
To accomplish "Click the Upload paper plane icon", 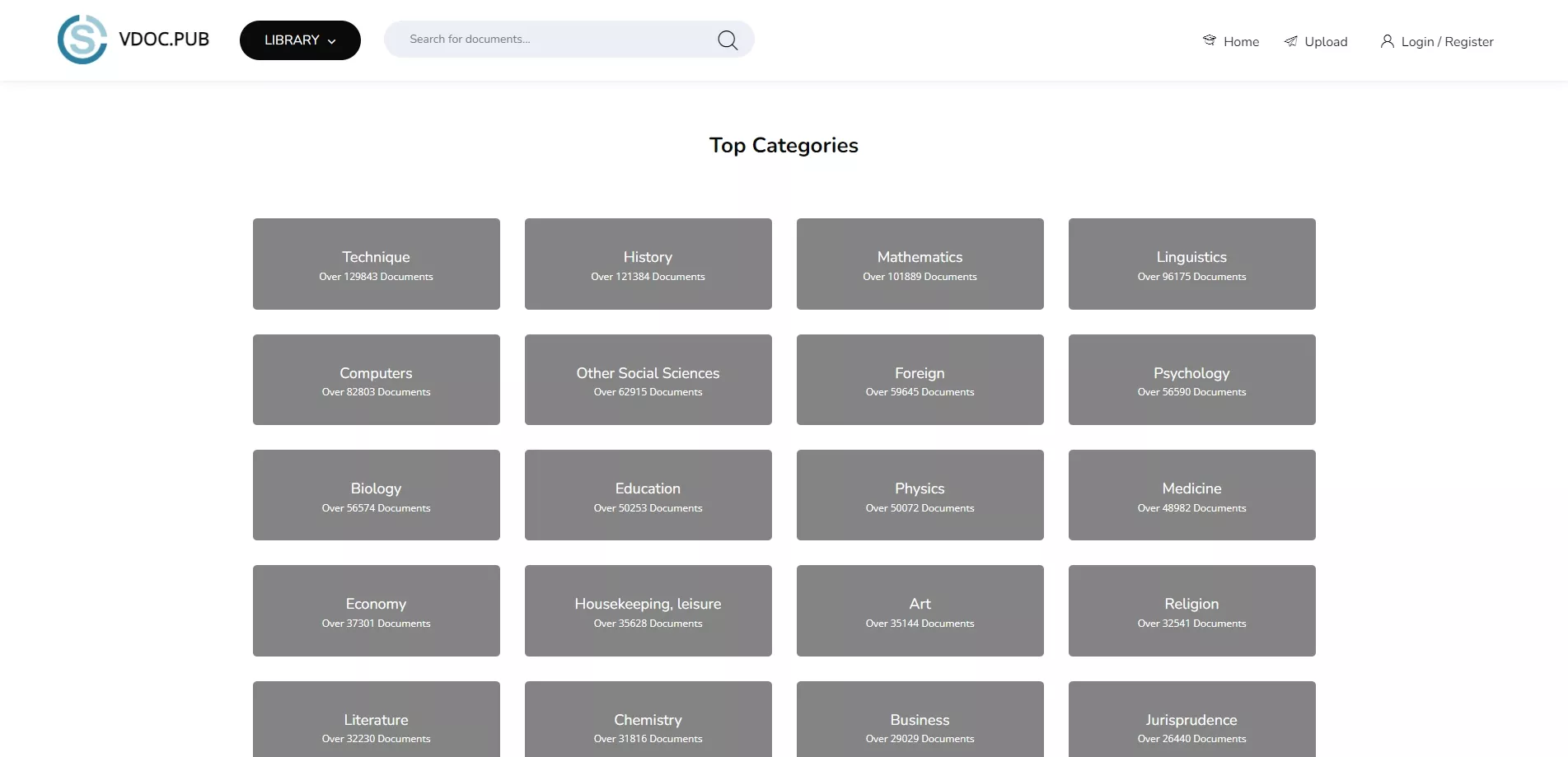I will pyautogui.click(x=1290, y=41).
